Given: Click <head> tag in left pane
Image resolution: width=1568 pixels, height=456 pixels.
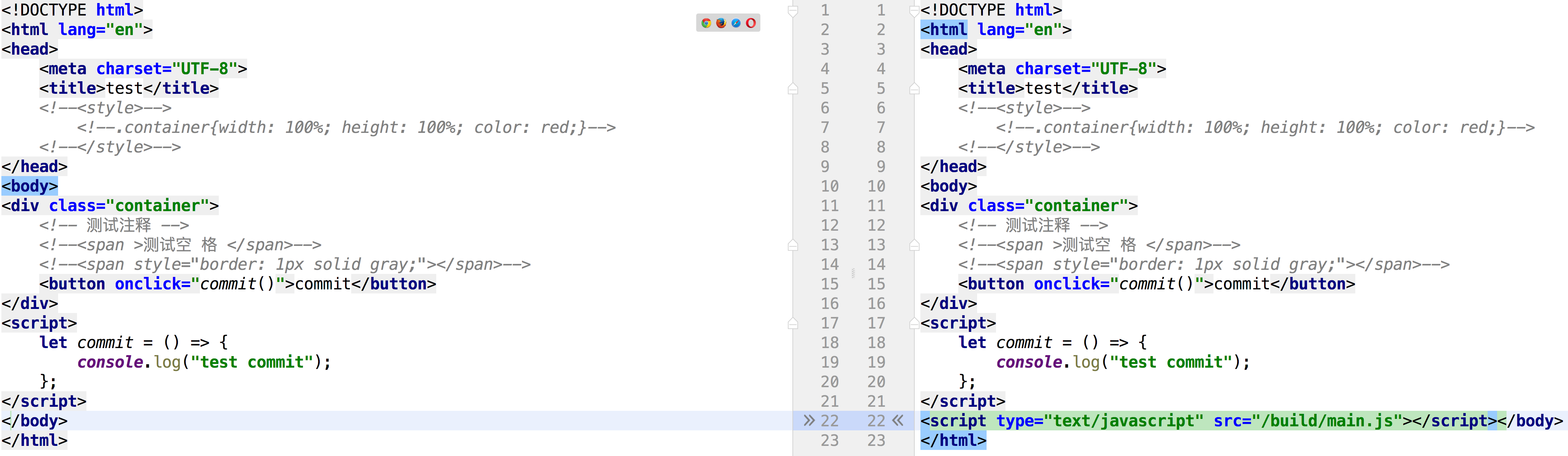Looking at the screenshot, I should point(30,49).
